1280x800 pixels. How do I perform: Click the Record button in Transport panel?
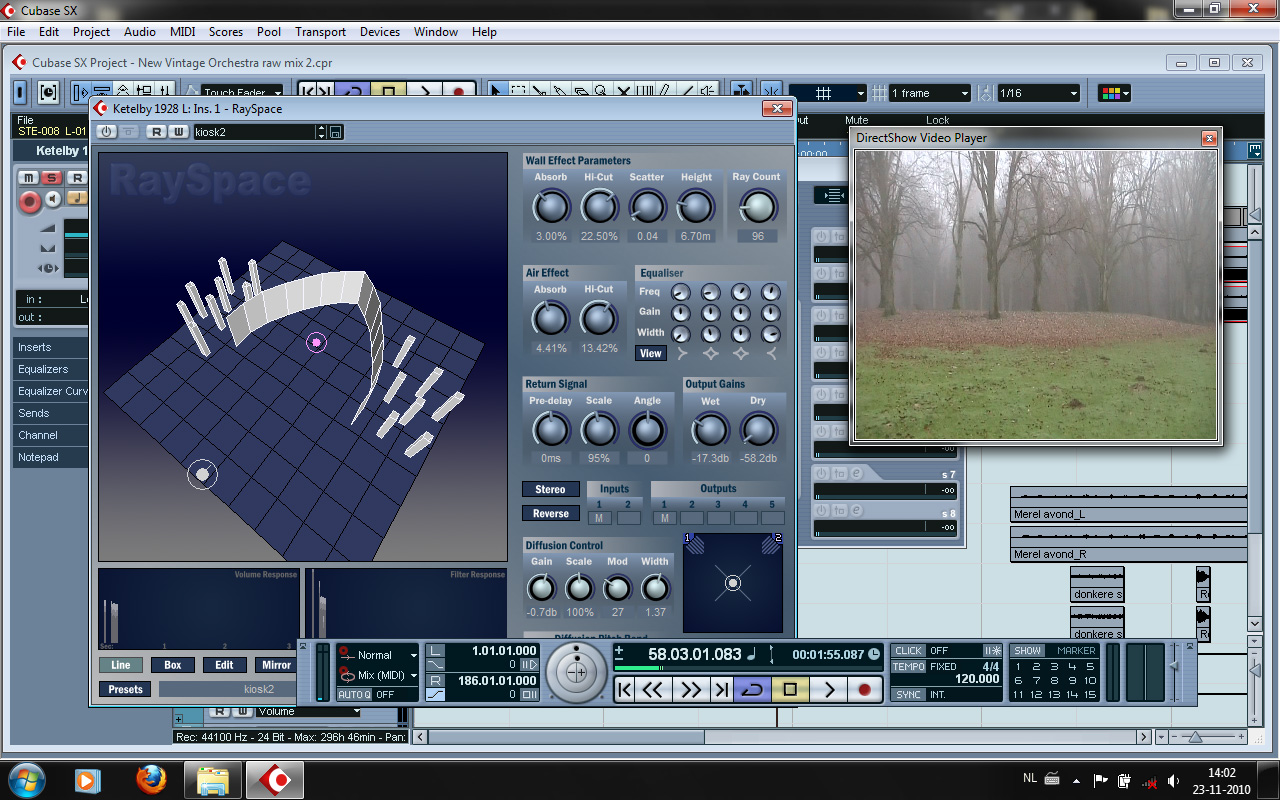point(865,689)
